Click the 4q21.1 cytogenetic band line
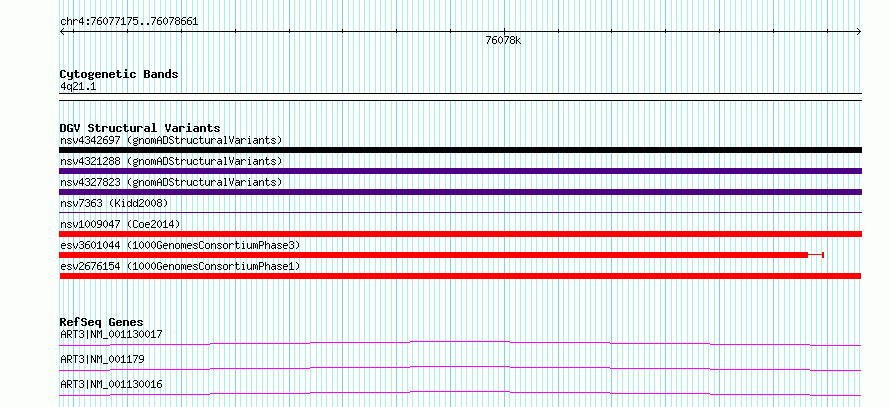The width and height of the screenshot is (890, 407). tap(460, 97)
